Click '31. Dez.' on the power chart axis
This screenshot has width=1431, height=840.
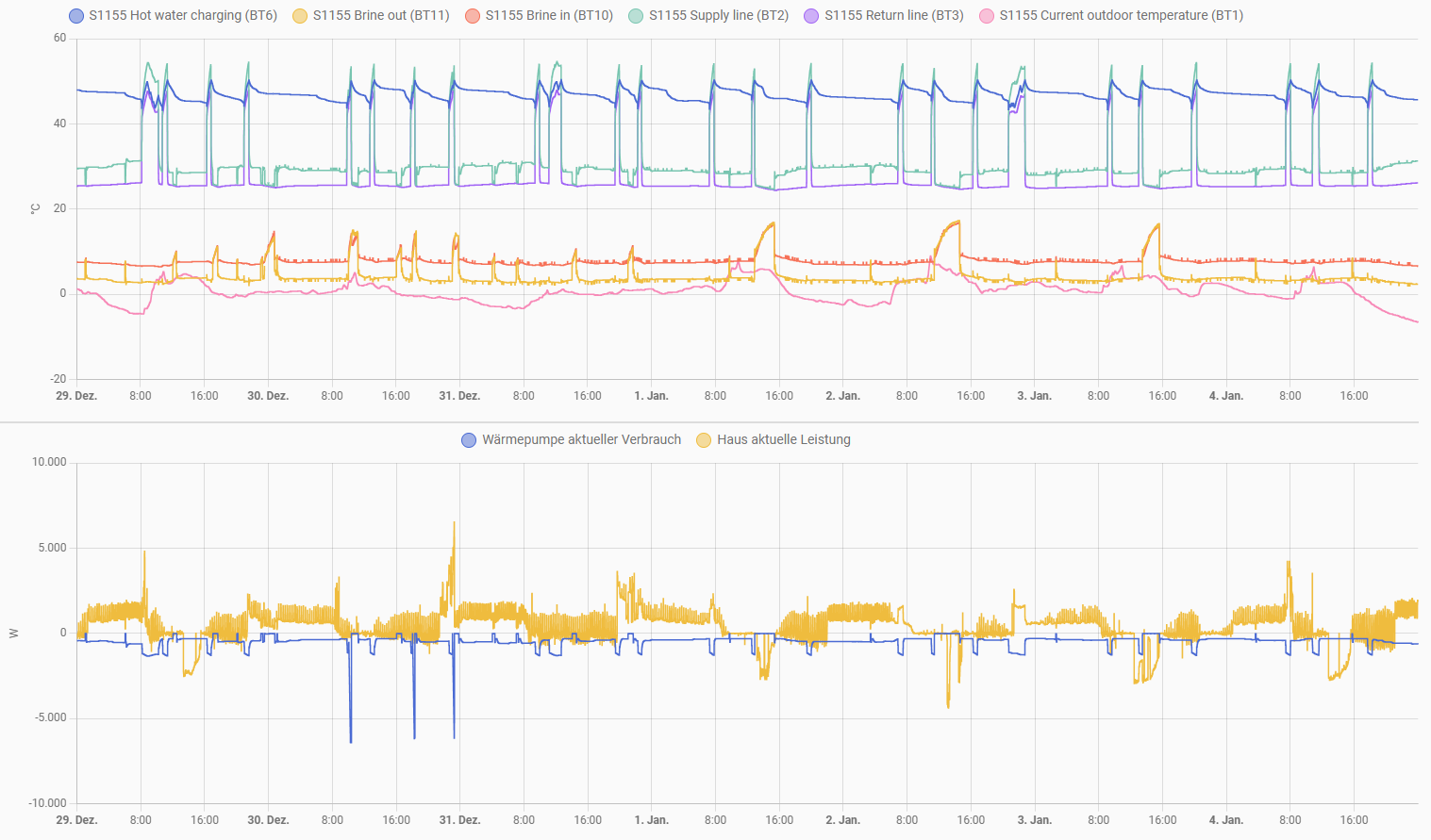[x=459, y=820]
